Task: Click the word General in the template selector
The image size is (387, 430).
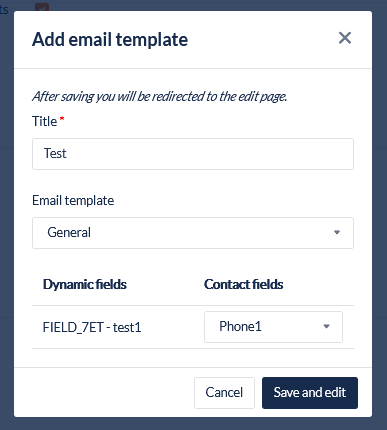Action: 69,232
